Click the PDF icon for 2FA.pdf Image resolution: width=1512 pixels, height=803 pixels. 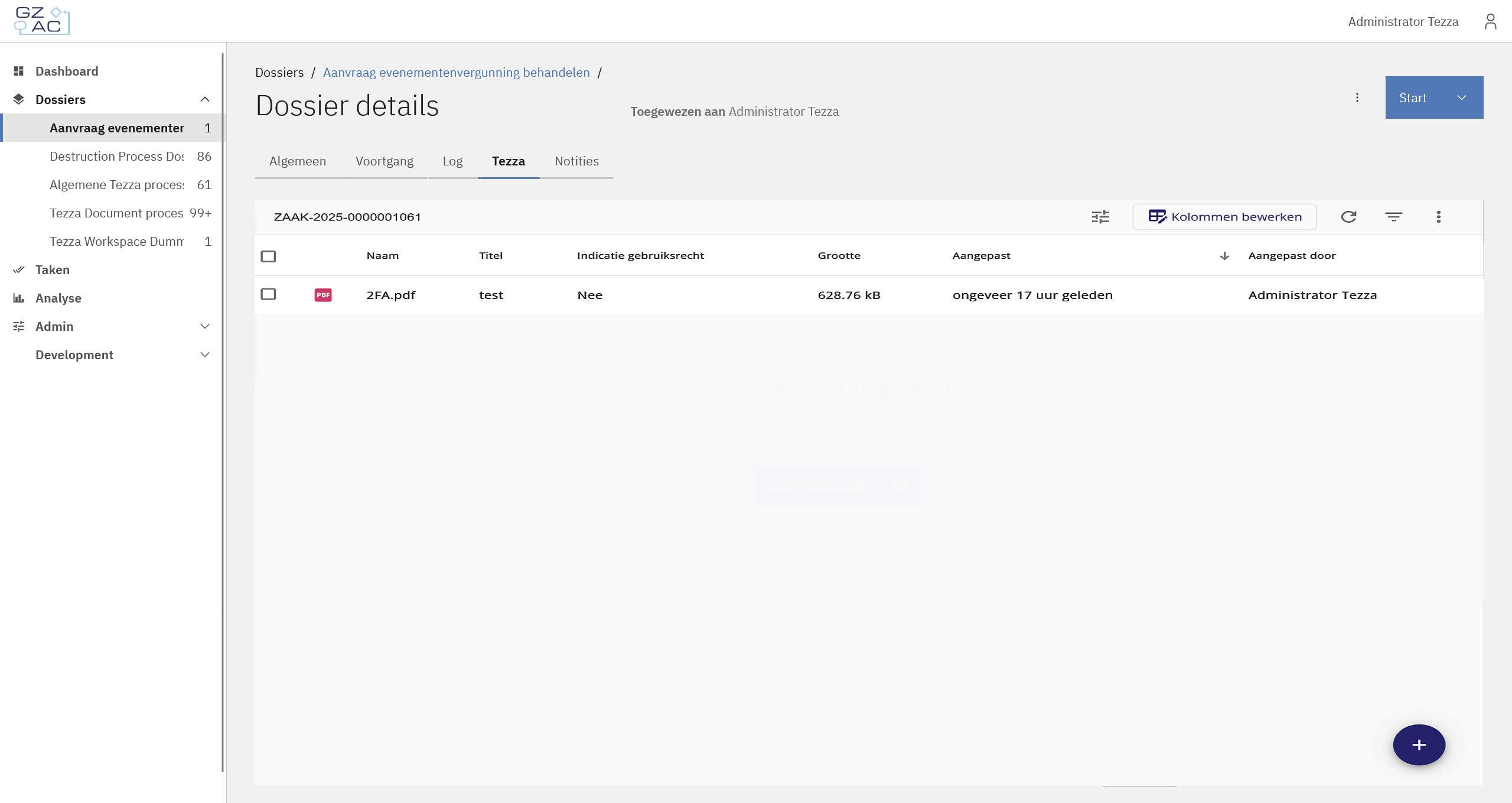pyautogui.click(x=323, y=295)
